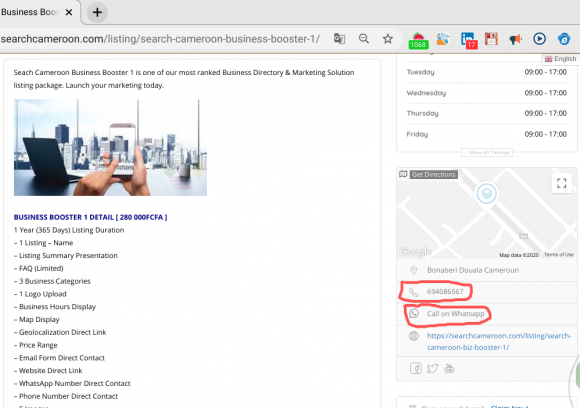Click the Thursday opening hours row

click(486, 113)
